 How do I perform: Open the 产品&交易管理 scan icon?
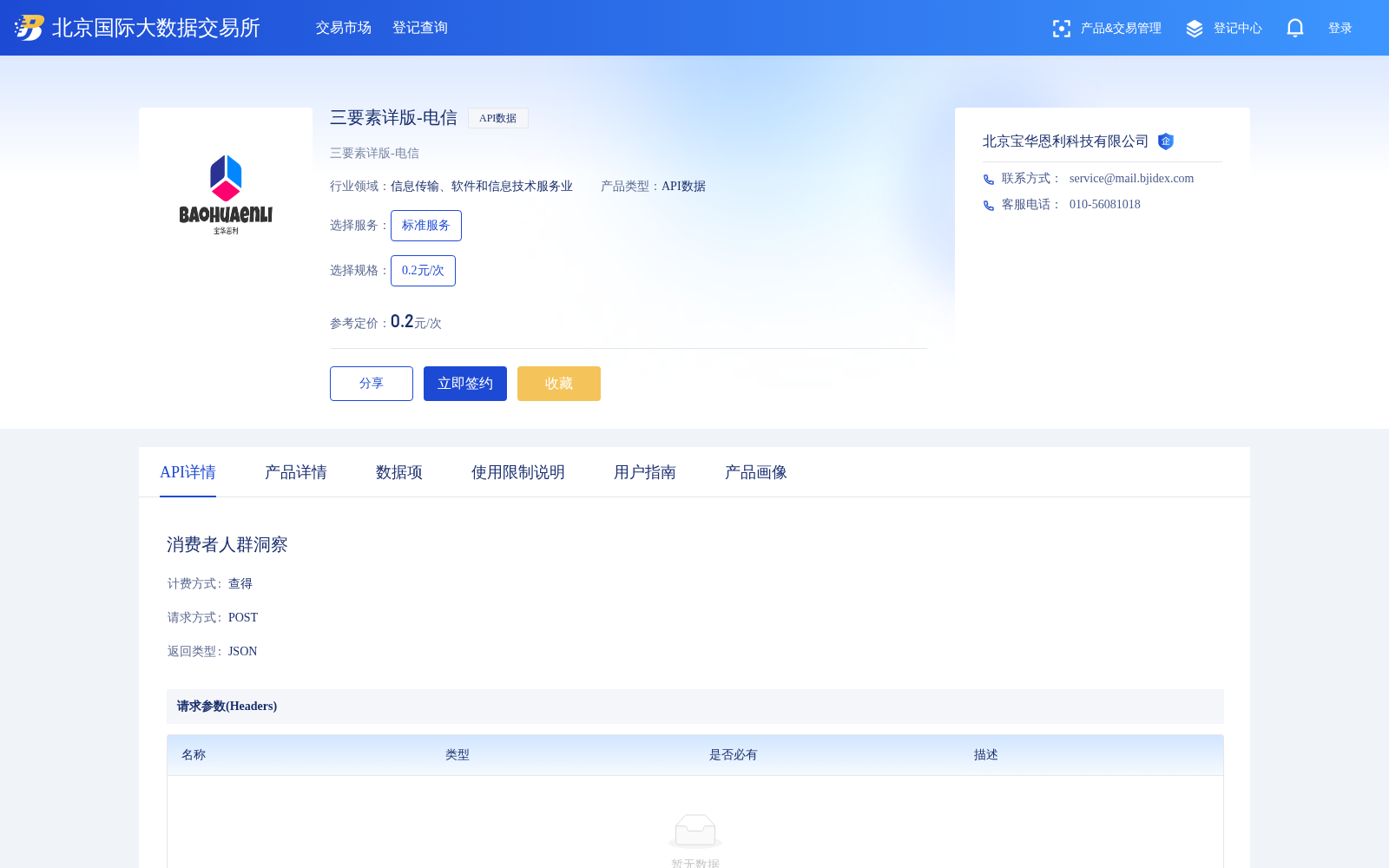pyautogui.click(x=1061, y=29)
